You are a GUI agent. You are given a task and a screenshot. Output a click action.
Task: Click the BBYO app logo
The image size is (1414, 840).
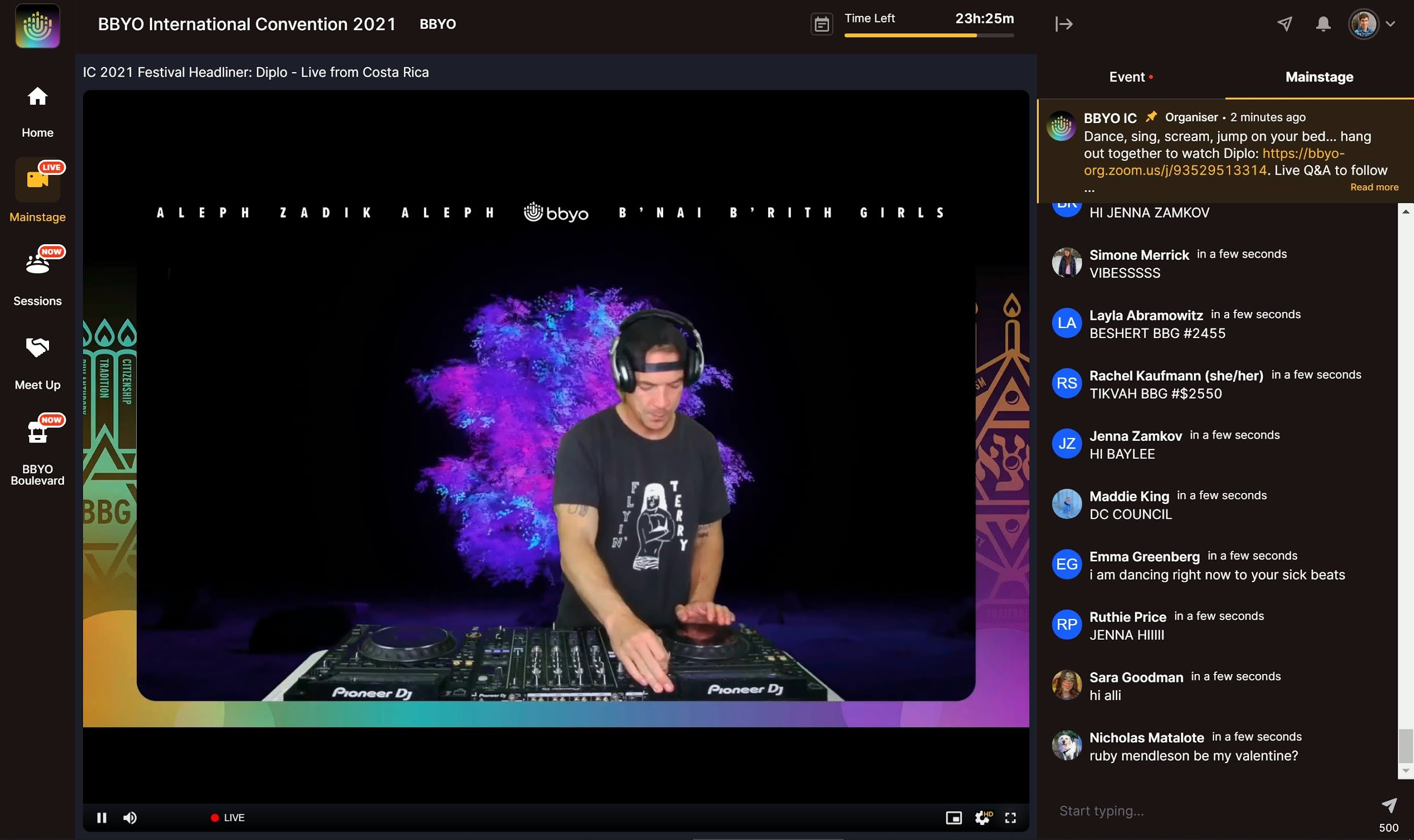click(x=38, y=26)
